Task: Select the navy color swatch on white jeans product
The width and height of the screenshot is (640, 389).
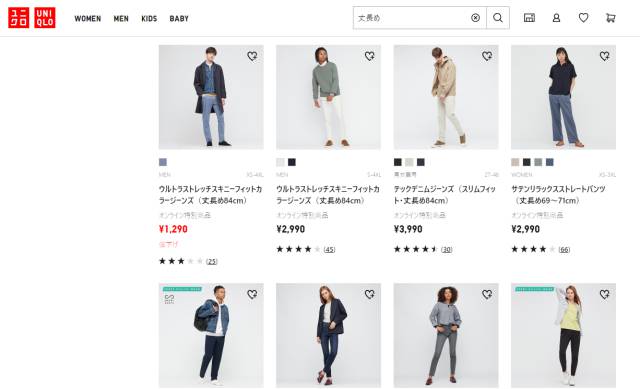Action: pyautogui.click(x=292, y=162)
